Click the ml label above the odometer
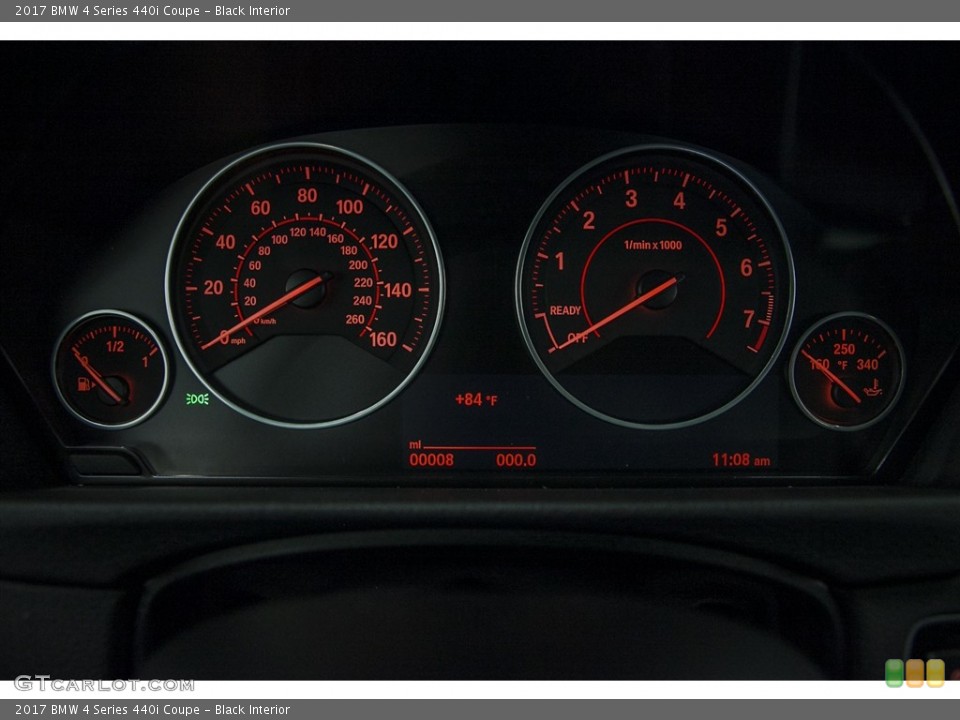The width and height of the screenshot is (960, 720). [x=414, y=444]
